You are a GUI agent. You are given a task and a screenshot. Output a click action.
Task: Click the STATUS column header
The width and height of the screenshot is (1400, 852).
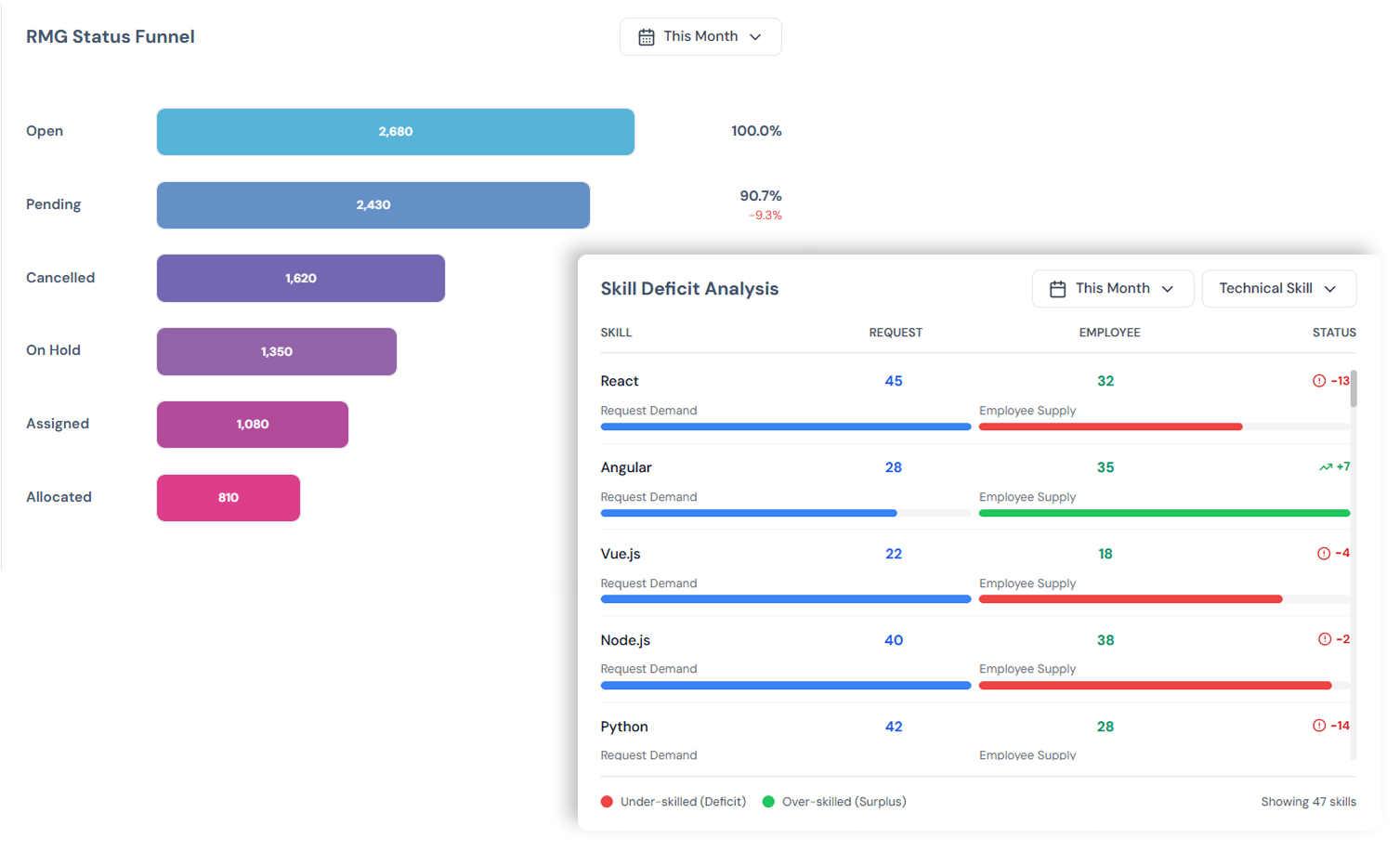coord(1333,333)
